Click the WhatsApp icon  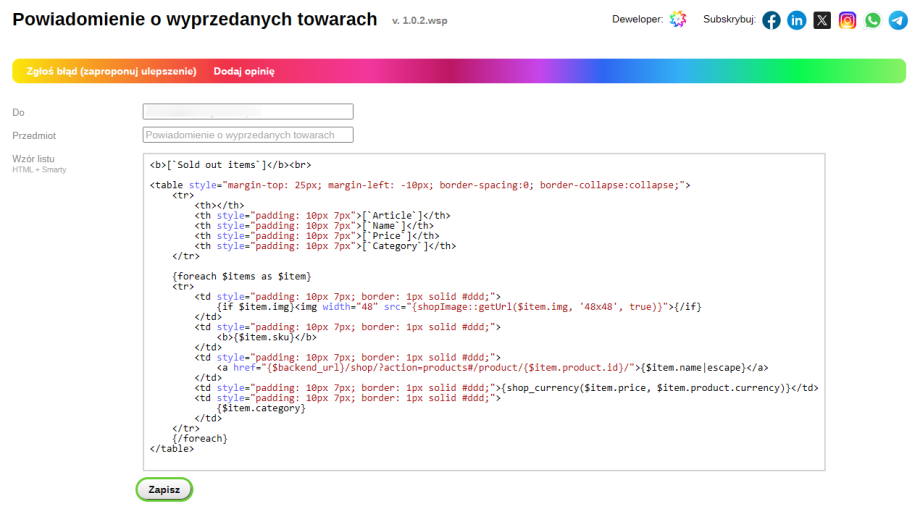point(873,20)
